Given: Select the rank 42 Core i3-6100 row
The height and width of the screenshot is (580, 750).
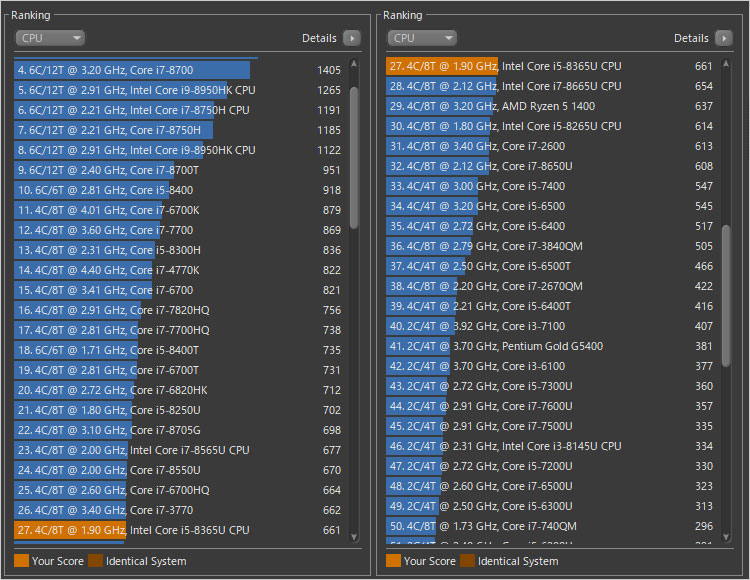Looking at the screenshot, I should coord(550,366).
